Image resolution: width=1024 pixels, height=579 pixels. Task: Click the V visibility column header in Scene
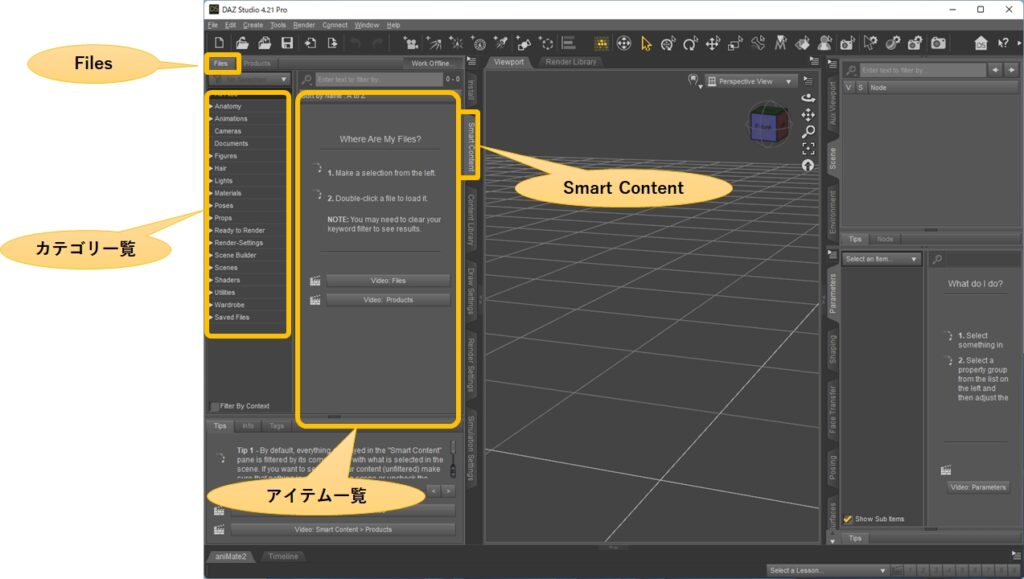click(848, 87)
